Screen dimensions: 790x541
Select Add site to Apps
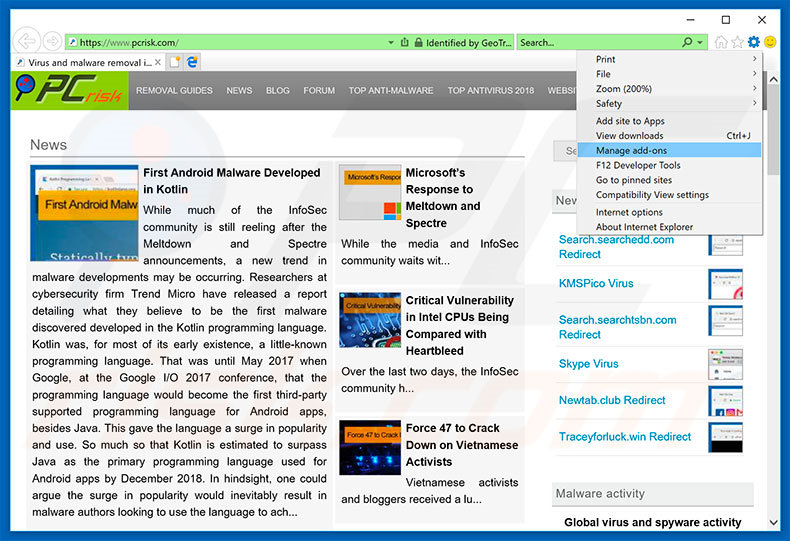coord(670,121)
